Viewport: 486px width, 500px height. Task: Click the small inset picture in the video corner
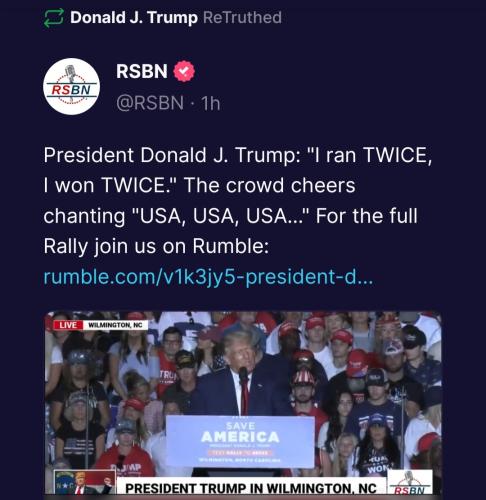coord(85,482)
